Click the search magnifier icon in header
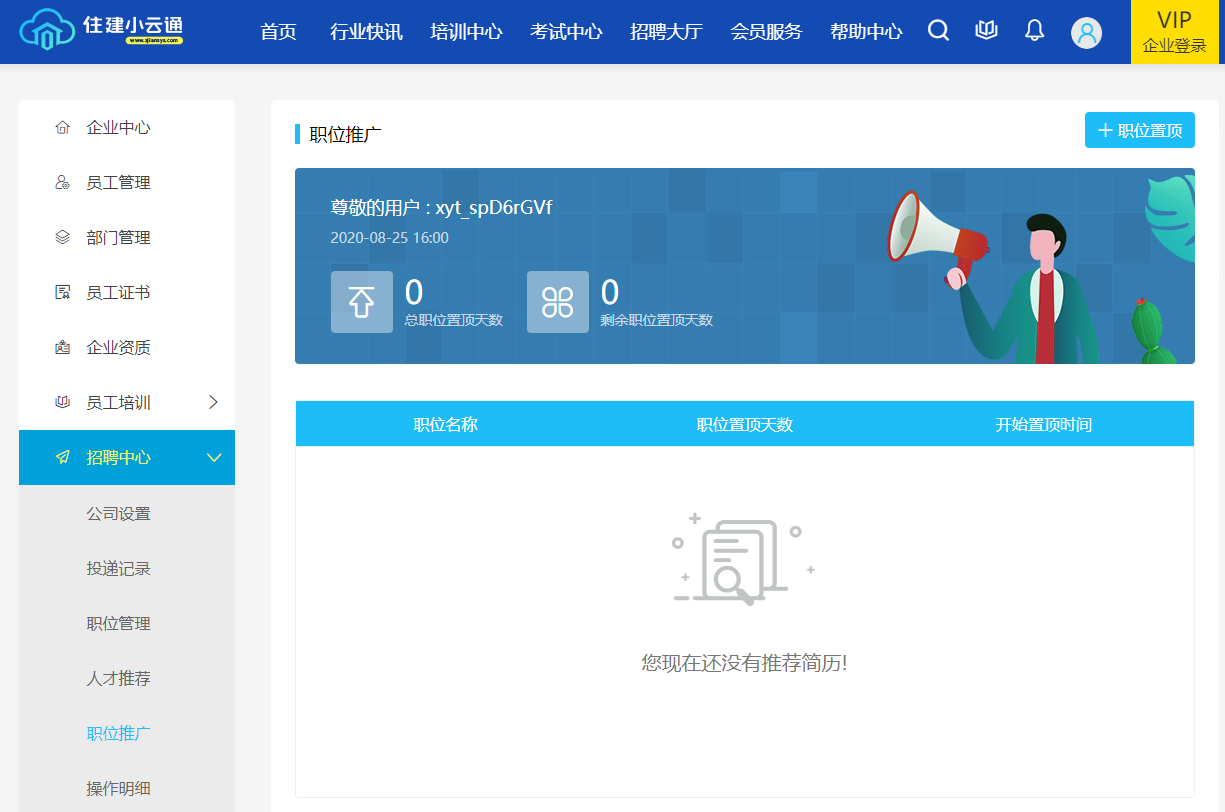Viewport: 1225px width, 812px height. coord(938,31)
